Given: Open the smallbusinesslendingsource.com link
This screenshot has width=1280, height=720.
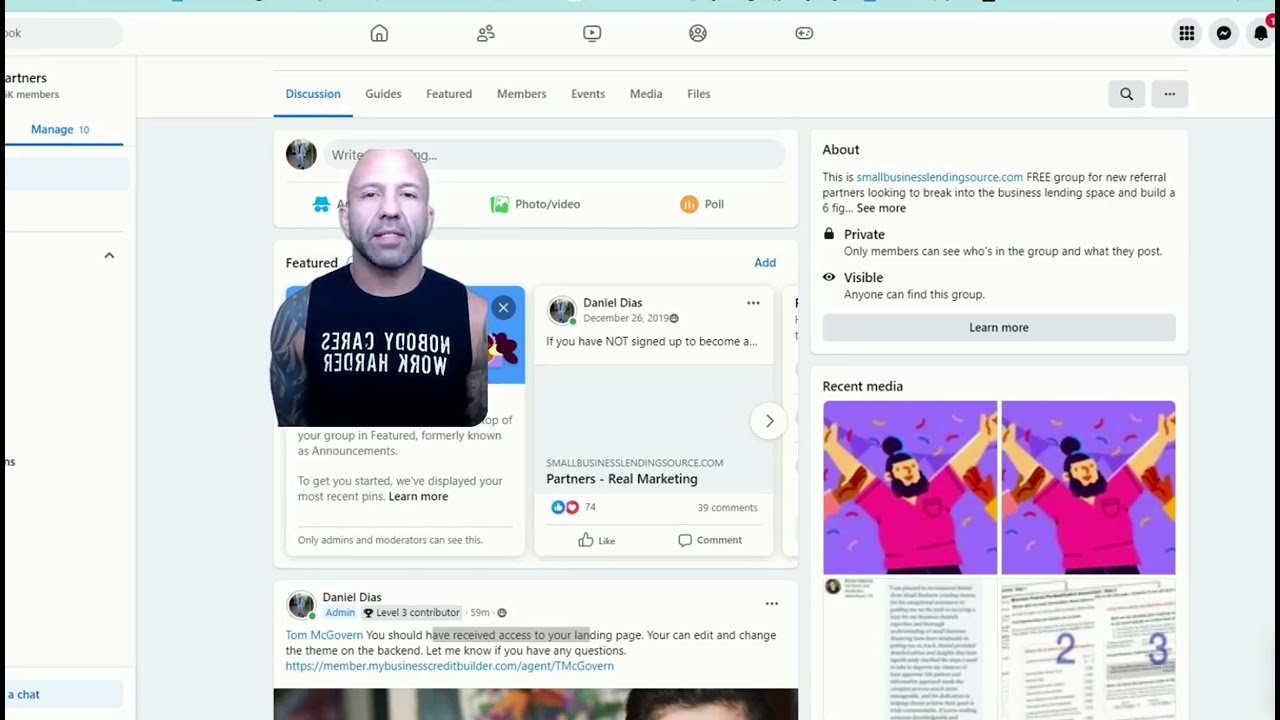Looking at the screenshot, I should point(939,177).
